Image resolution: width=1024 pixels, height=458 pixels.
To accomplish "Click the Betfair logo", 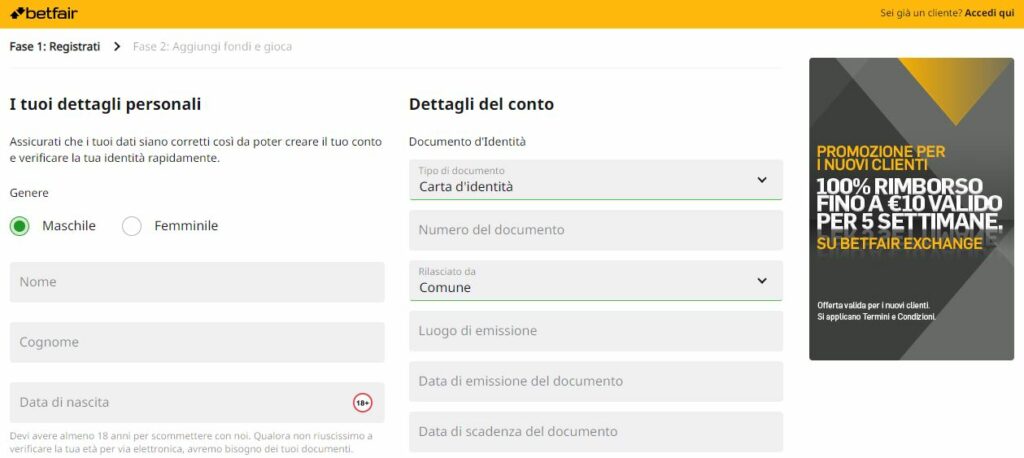I will 44,12.
